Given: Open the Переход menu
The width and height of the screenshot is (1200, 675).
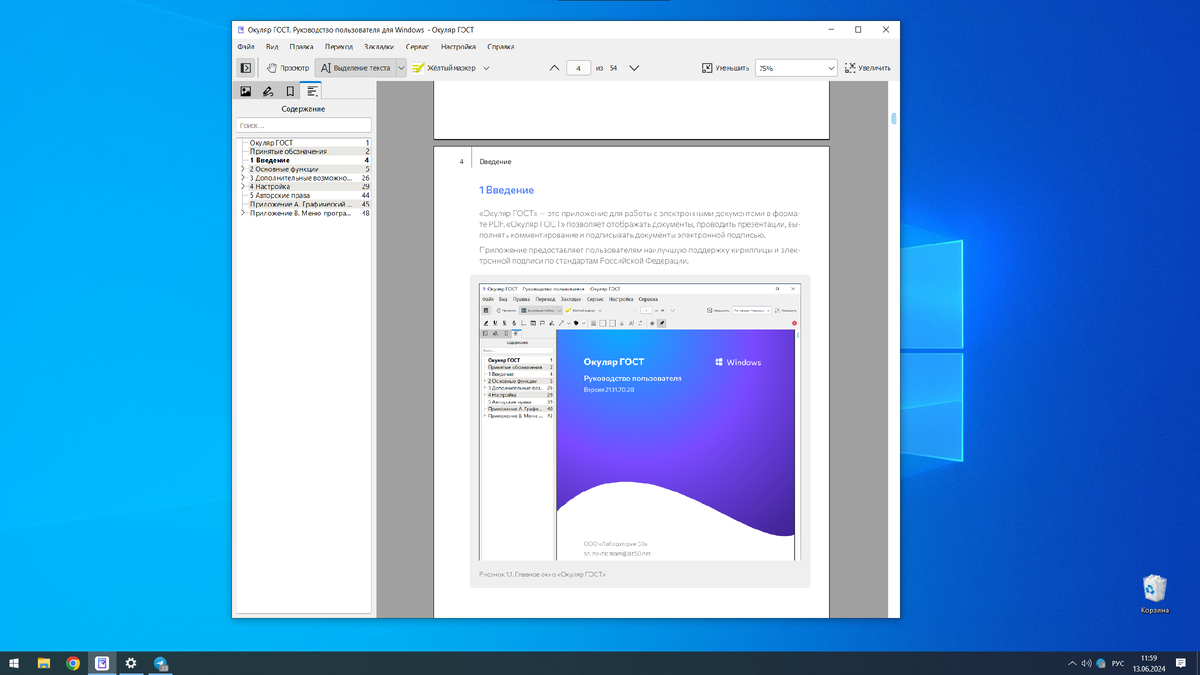Looking at the screenshot, I should point(339,46).
